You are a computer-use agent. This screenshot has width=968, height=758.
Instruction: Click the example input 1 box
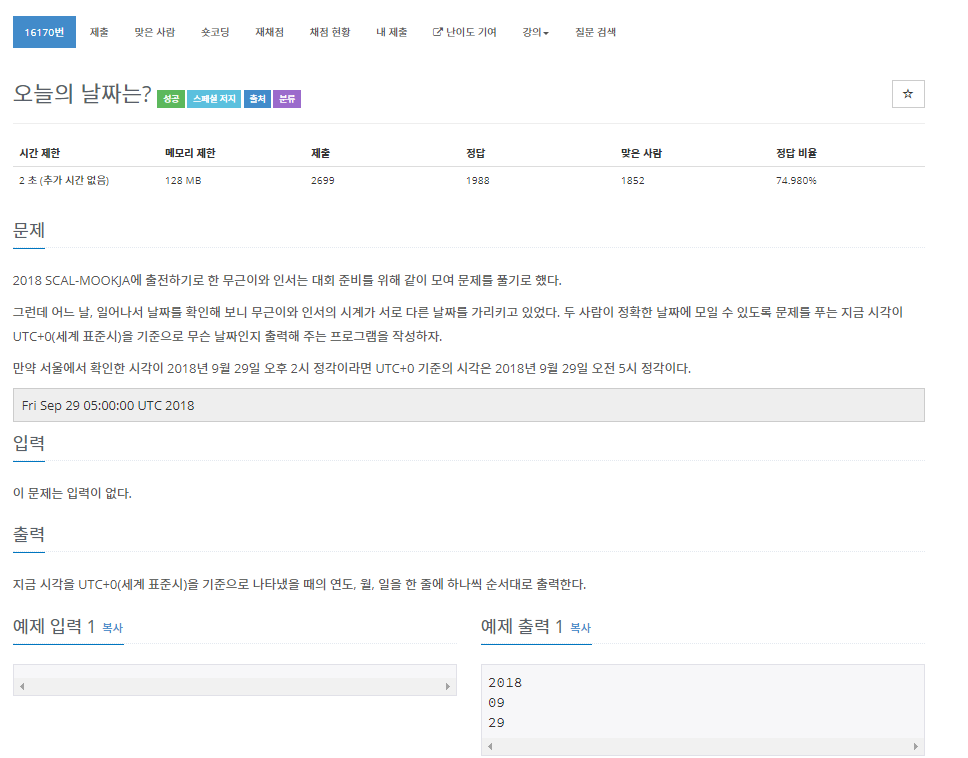[235, 680]
